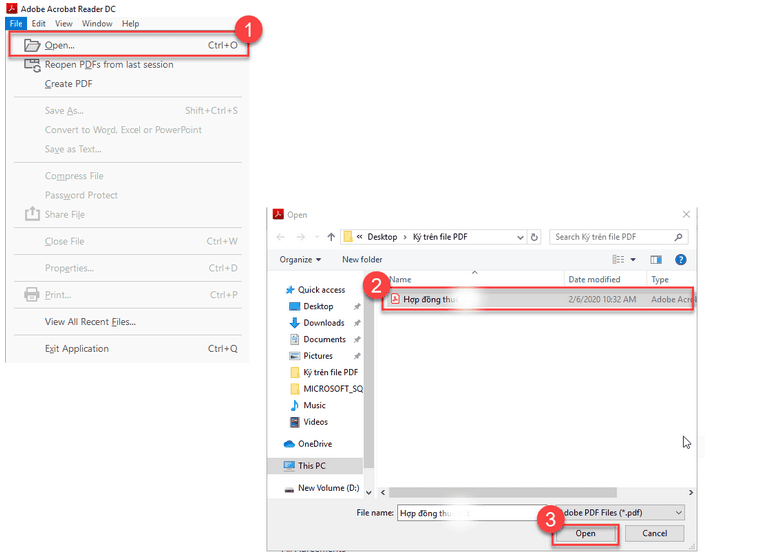Open the Window menu
Viewport: 766px width, 555px height.
pyautogui.click(x=97, y=23)
